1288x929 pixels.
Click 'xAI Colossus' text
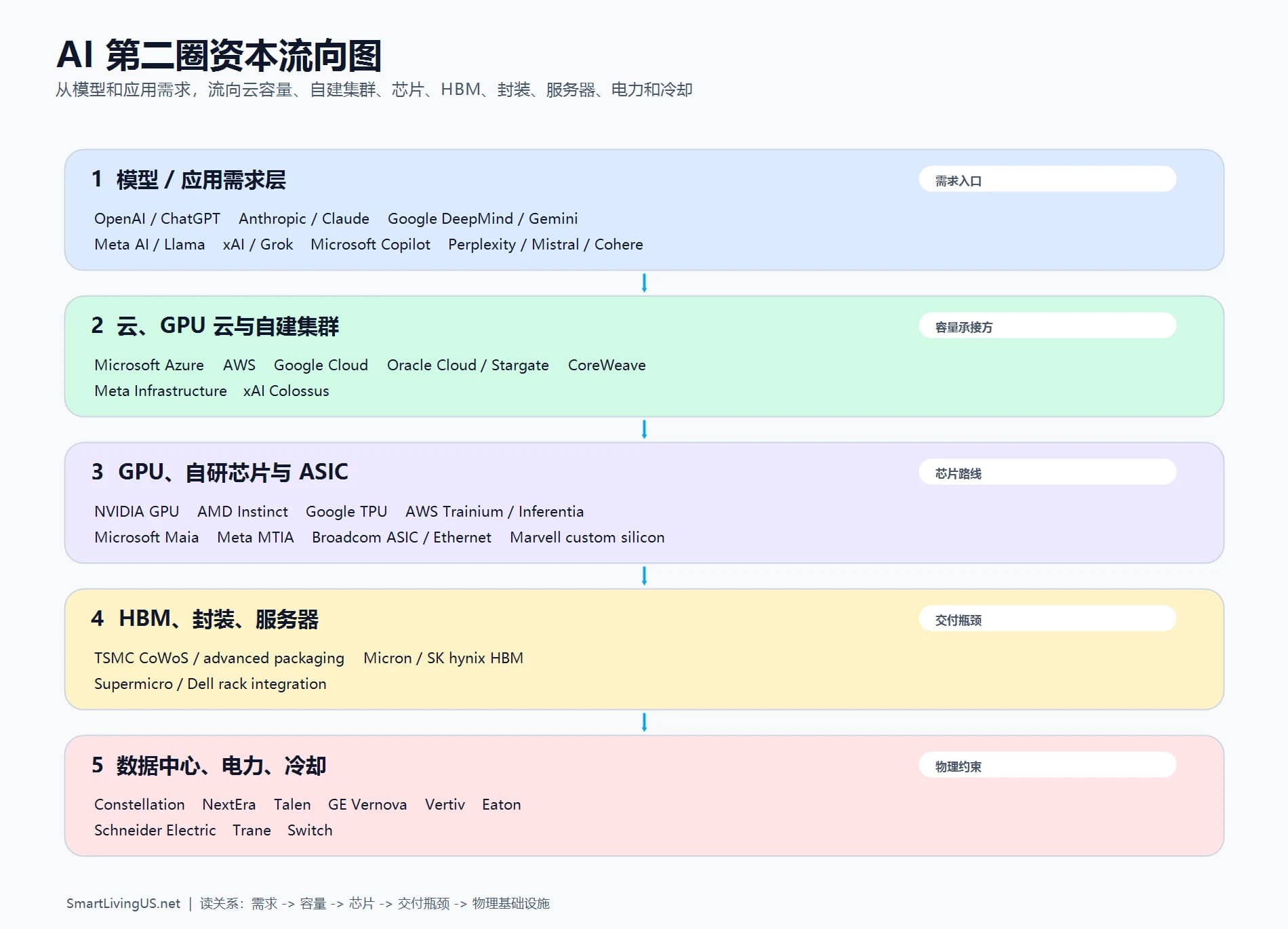pos(286,391)
